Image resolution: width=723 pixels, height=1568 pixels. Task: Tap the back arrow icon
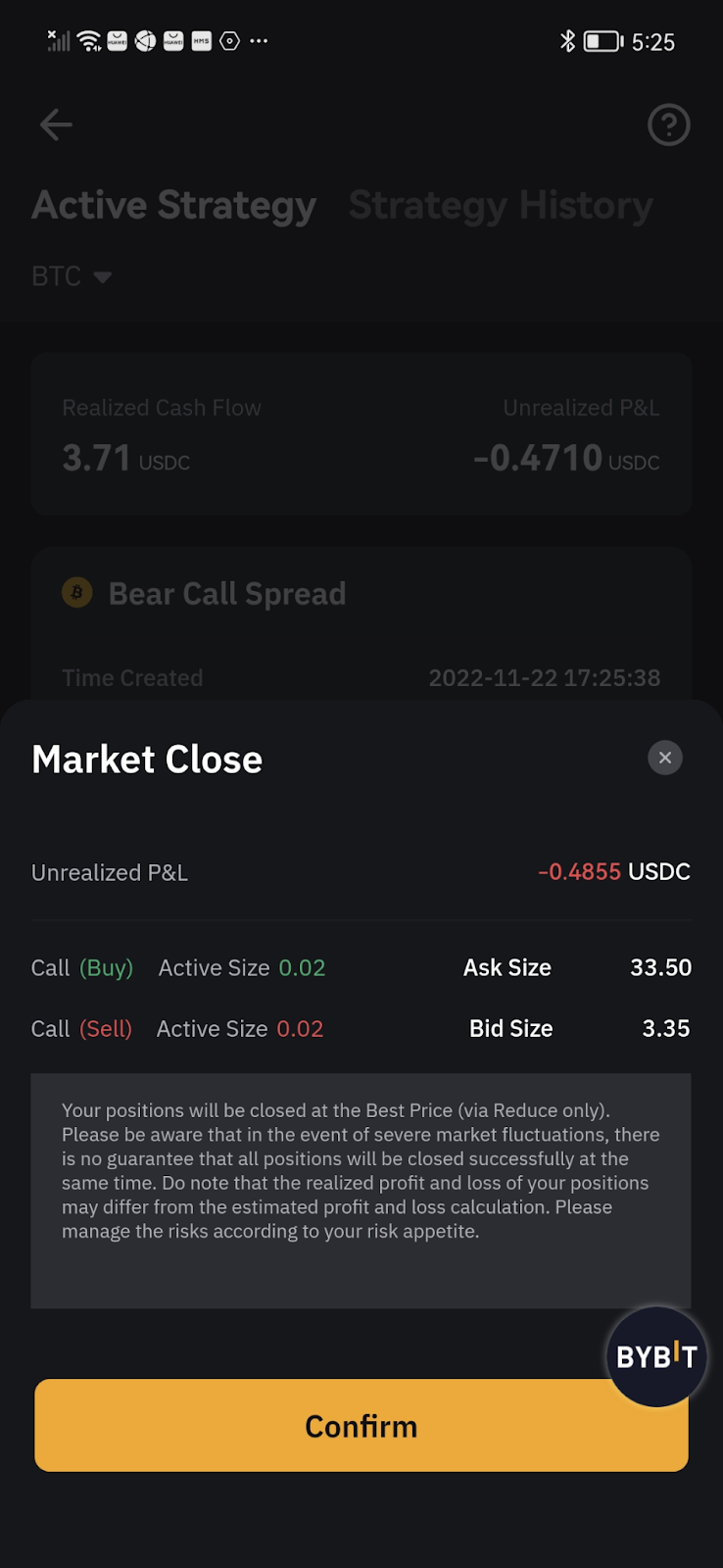pos(56,125)
